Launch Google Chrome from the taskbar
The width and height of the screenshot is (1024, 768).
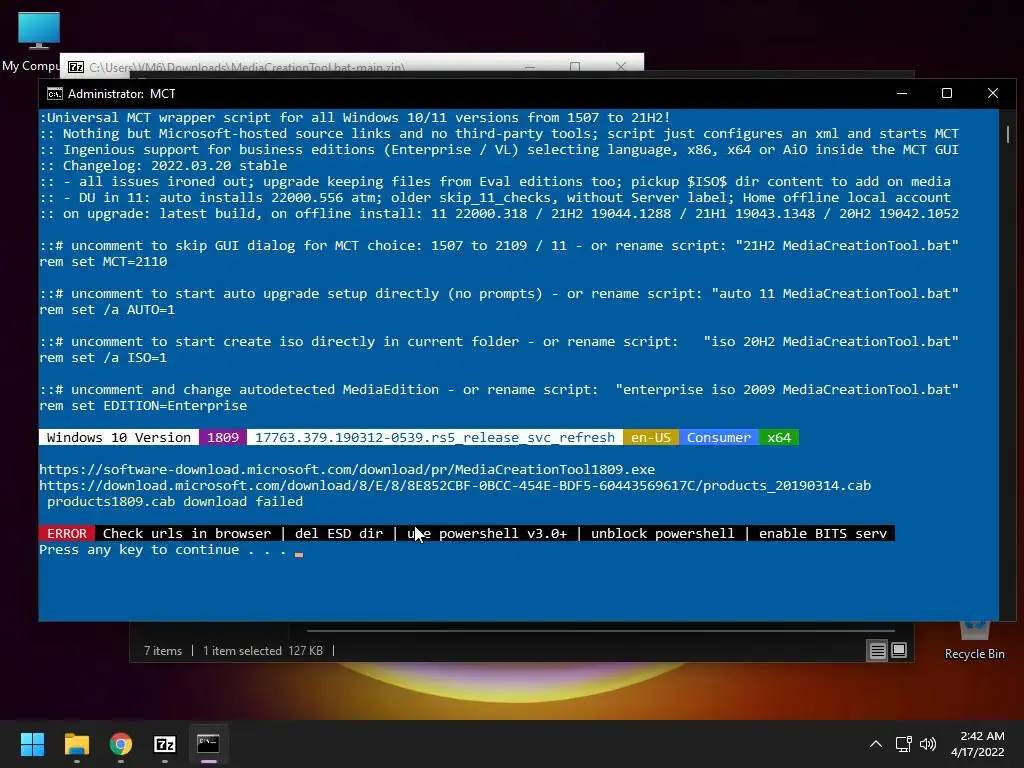(121, 744)
